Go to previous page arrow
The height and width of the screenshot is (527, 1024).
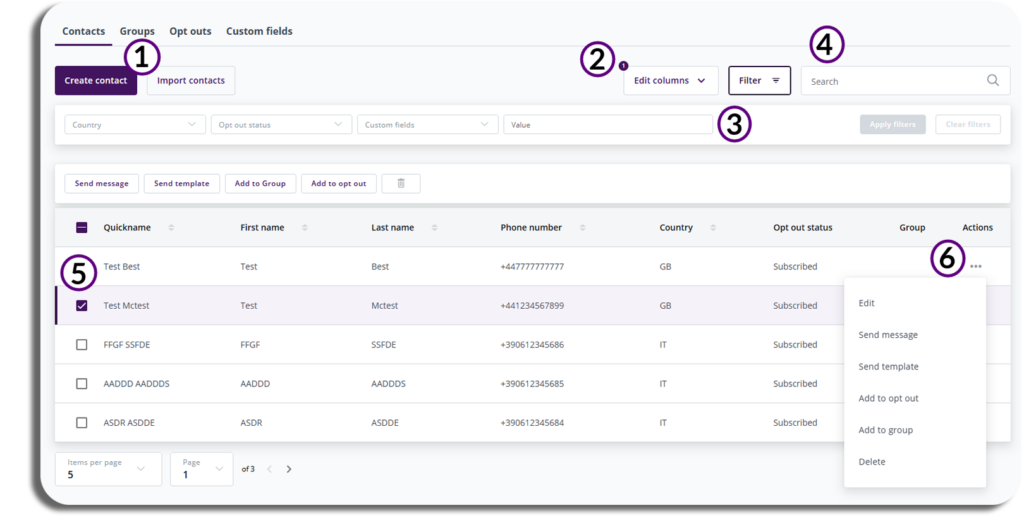pyautogui.click(x=269, y=469)
